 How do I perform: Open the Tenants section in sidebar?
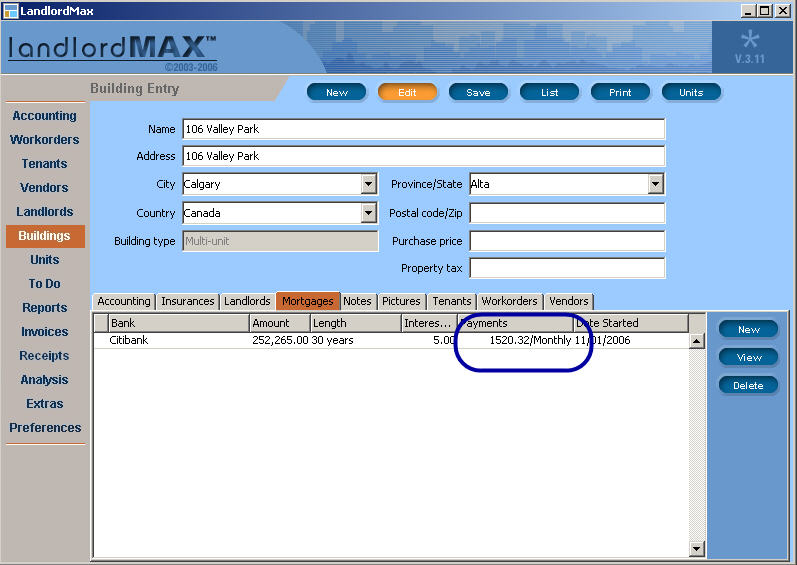click(x=45, y=164)
